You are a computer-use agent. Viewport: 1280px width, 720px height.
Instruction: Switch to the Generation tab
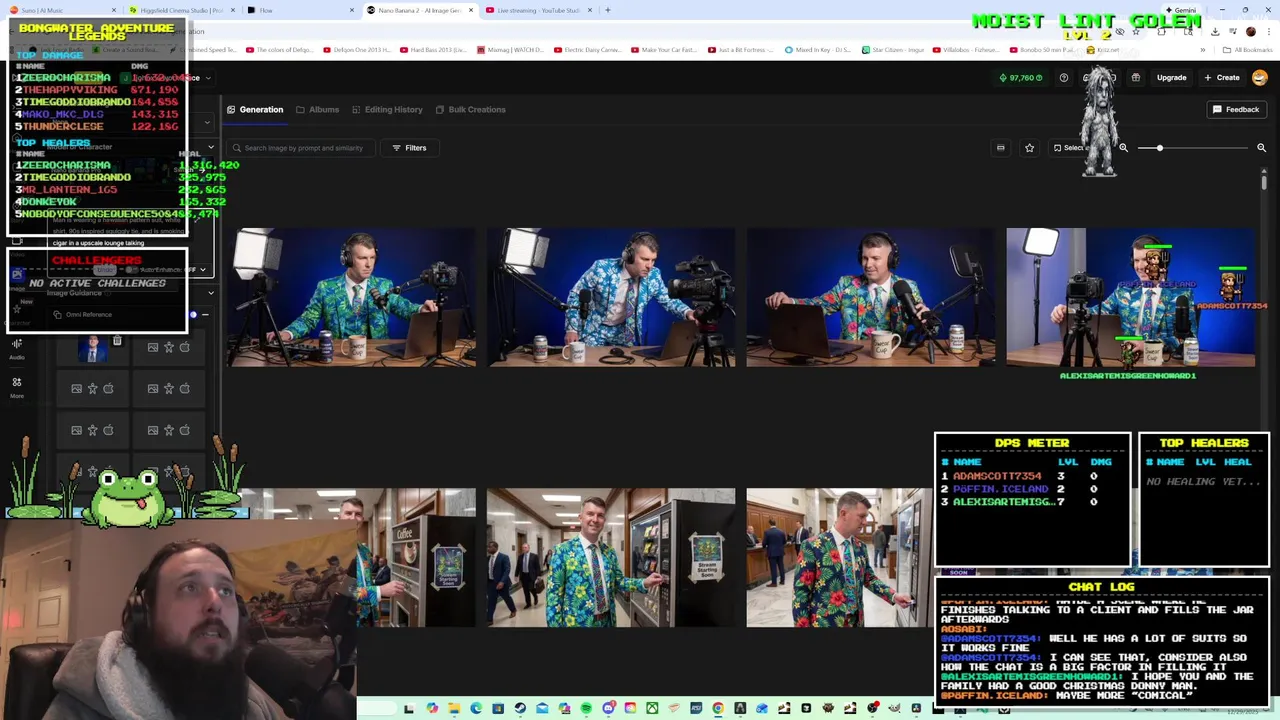coord(255,110)
